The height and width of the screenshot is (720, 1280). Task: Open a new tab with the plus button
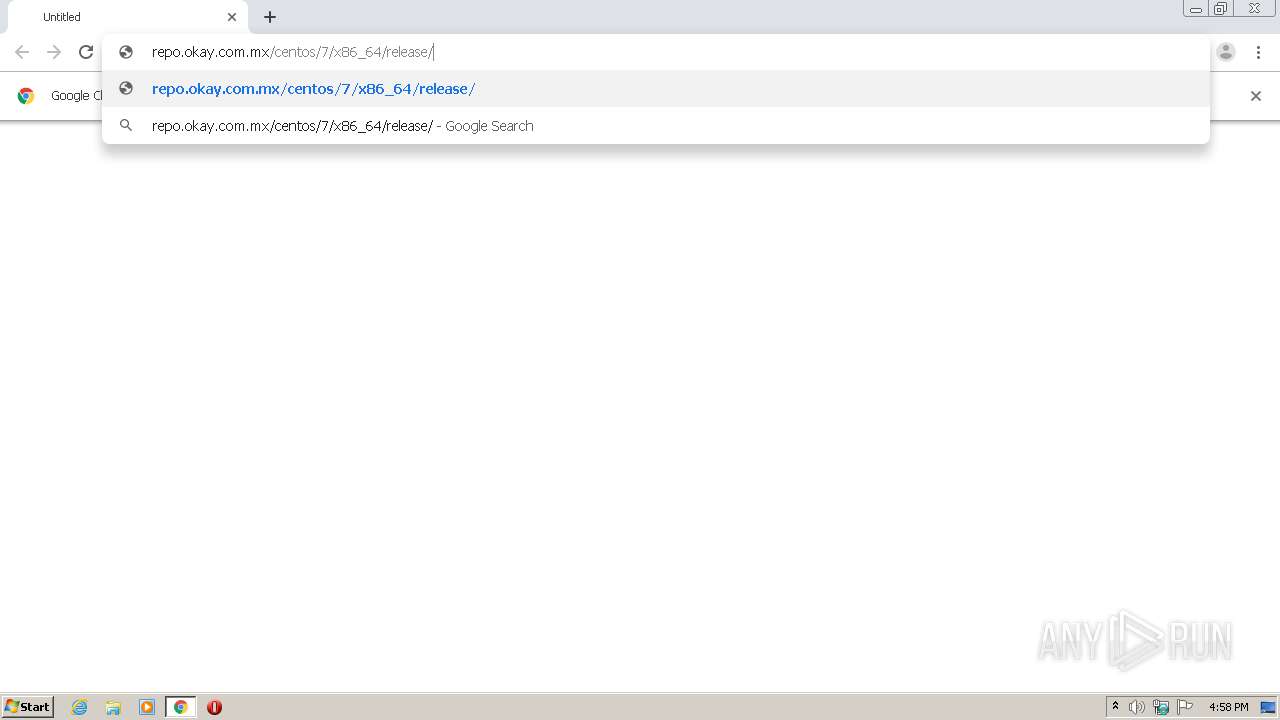pos(270,17)
